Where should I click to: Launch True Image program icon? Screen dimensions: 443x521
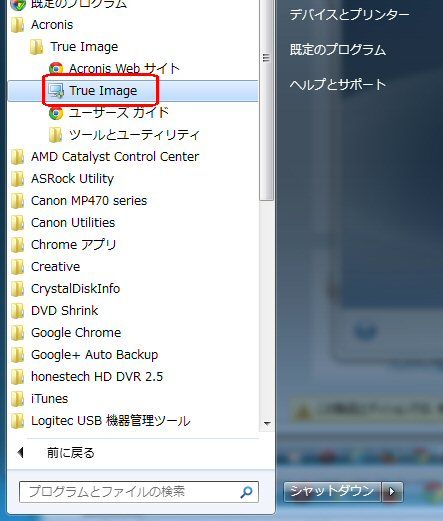pyautogui.click(x=56, y=91)
